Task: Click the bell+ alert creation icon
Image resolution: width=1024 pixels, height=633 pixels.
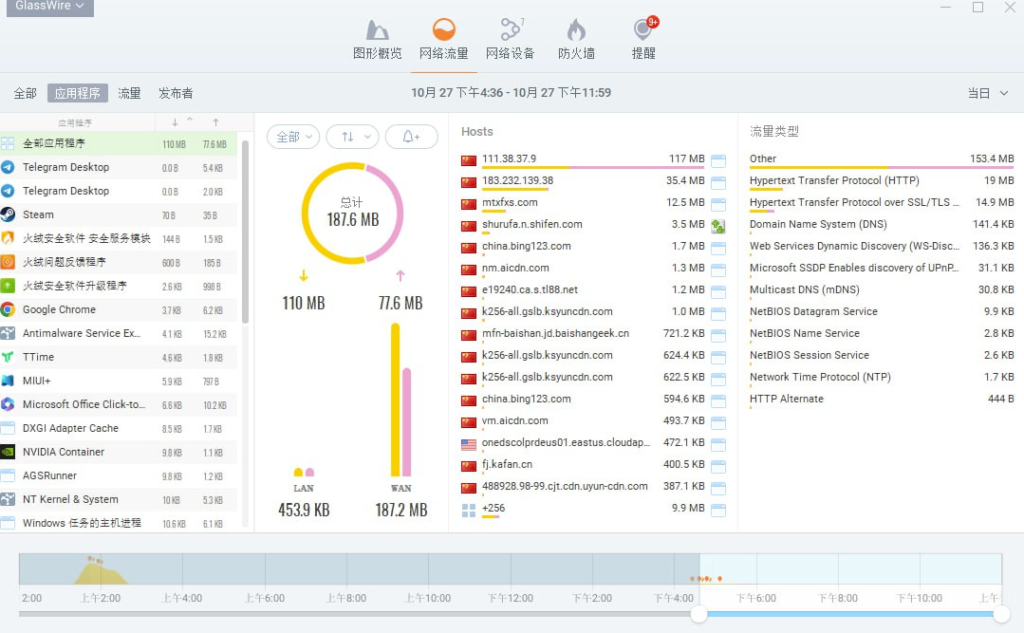Action: click(x=411, y=135)
